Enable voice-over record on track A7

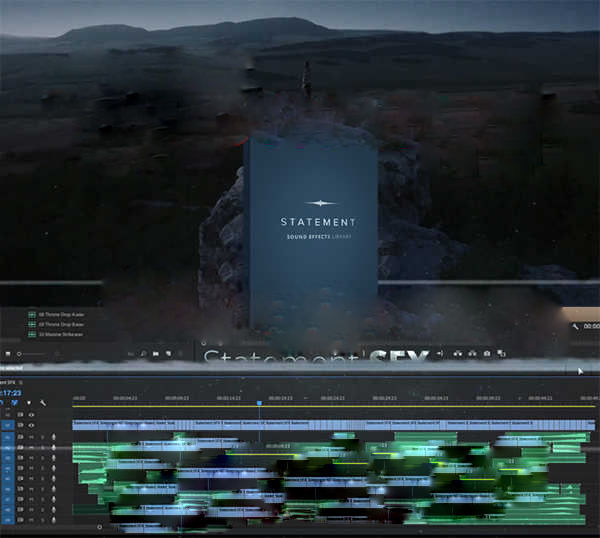(x=54, y=499)
